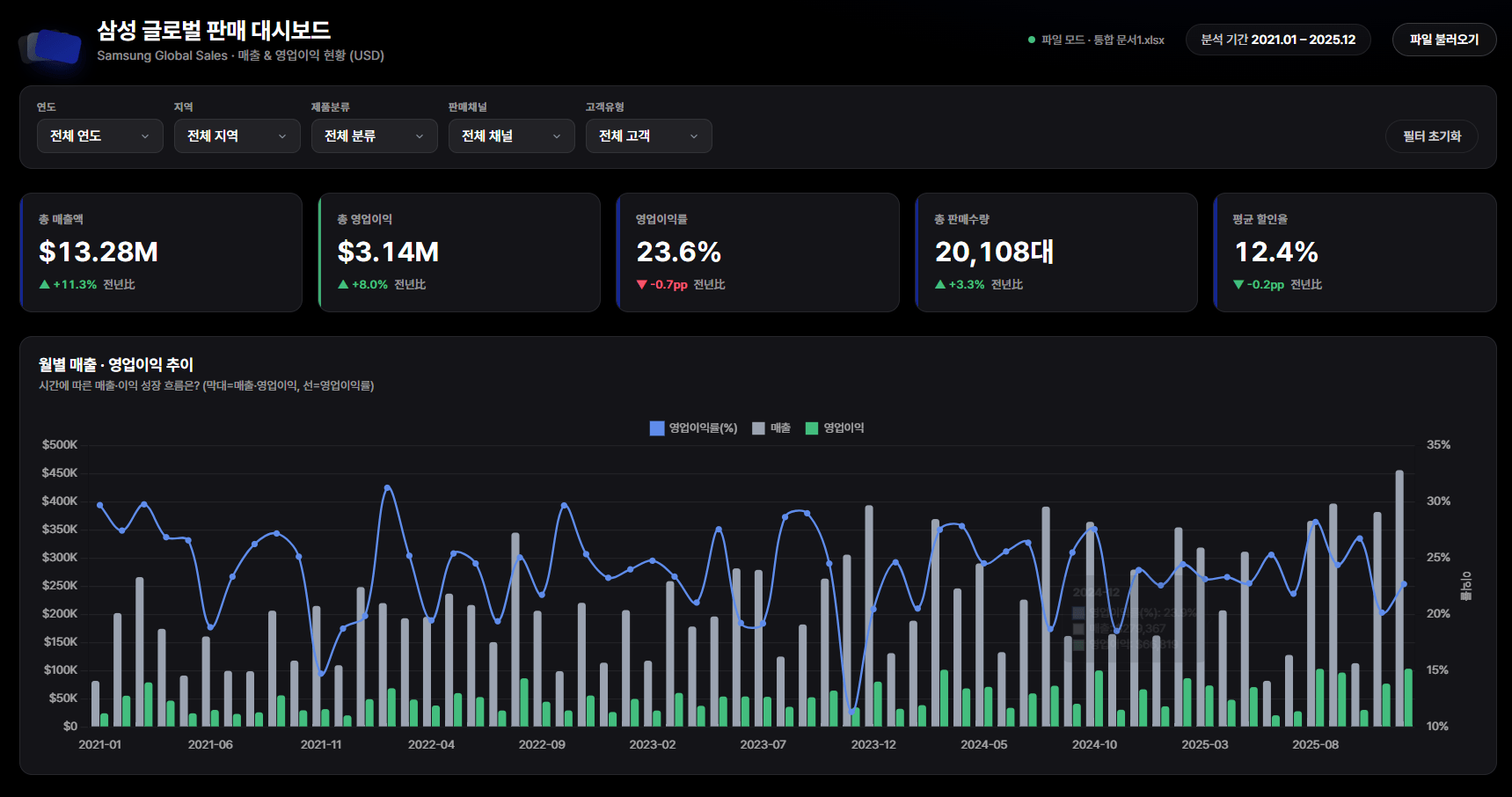Click the up arrow under 총 영업이익
This screenshot has width=1512, height=797.
click(x=343, y=284)
